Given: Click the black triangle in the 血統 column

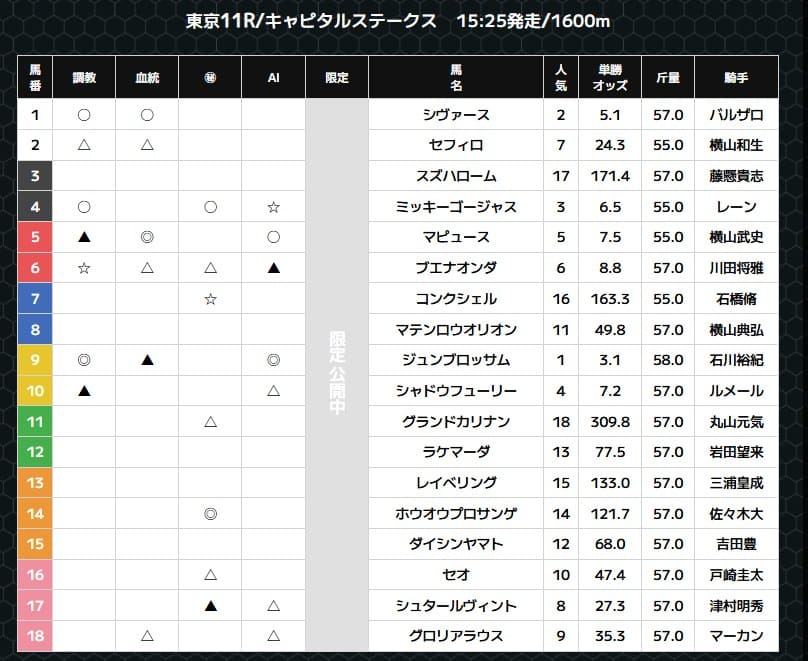Looking at the screenshot, I should pos(147,360).
